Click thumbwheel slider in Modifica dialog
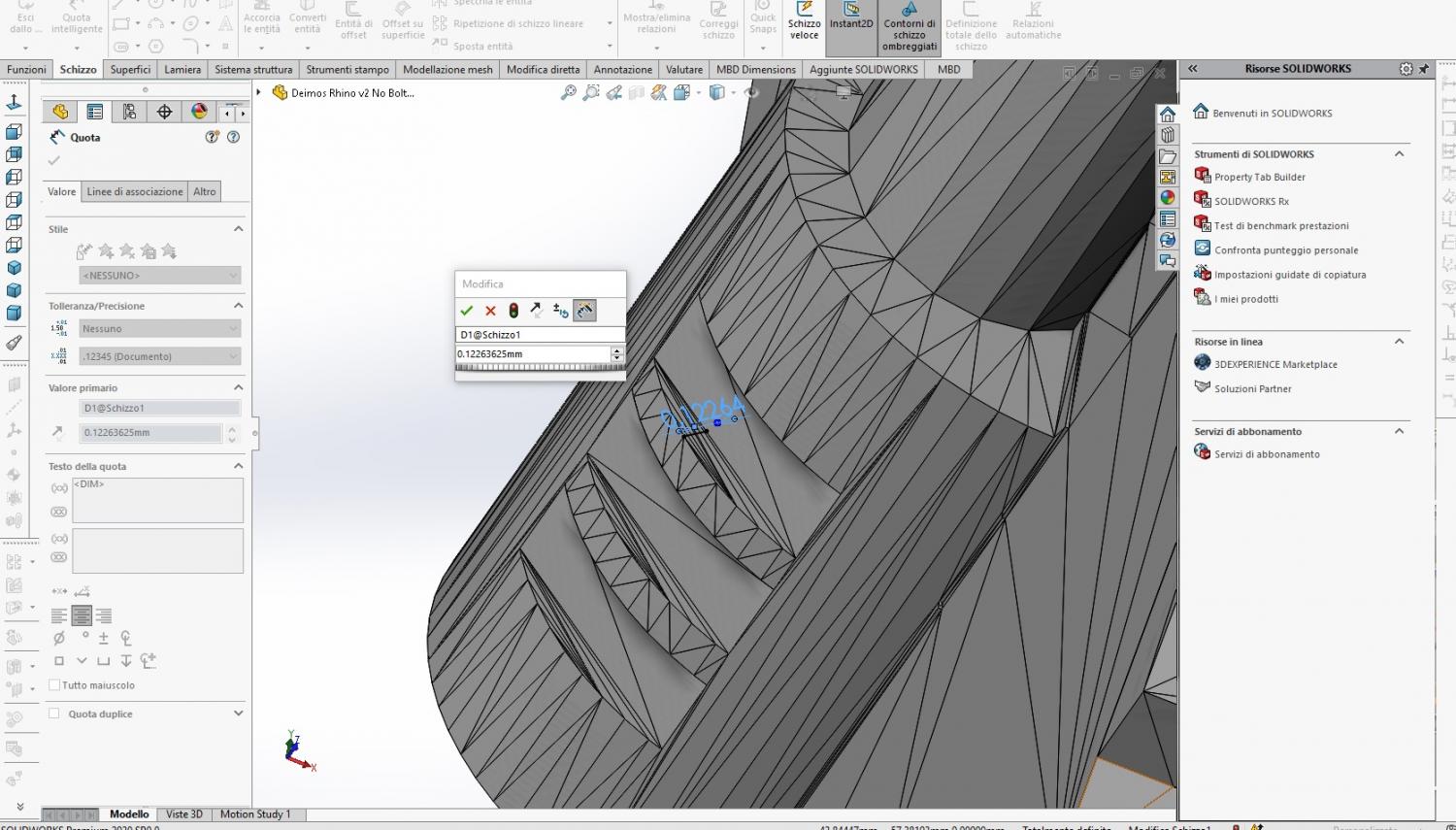The height and width of the screenshot is (830, 1456). (x=540, y=368)
